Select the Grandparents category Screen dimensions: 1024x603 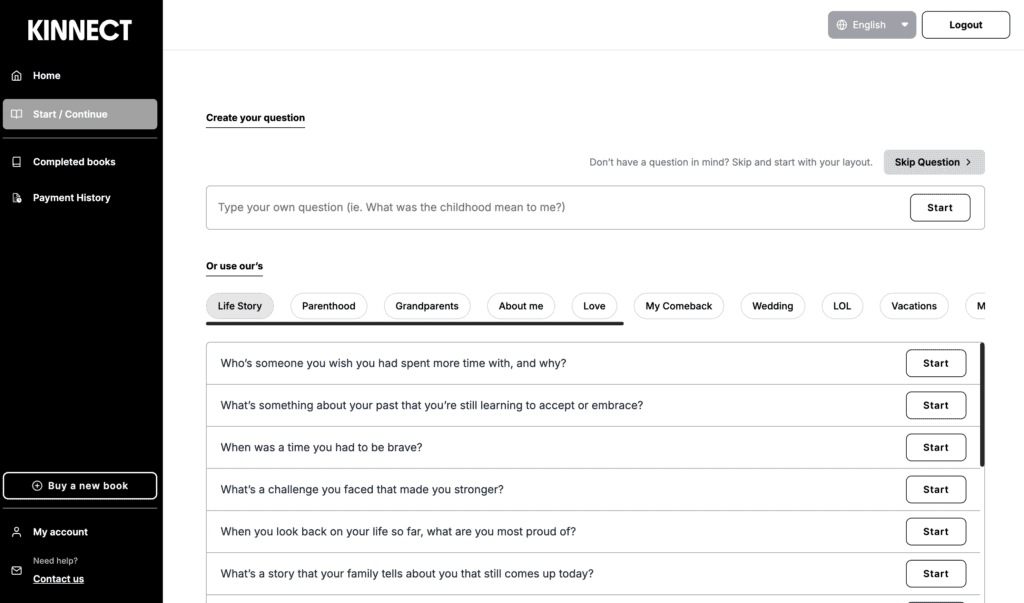pos(427,305)
